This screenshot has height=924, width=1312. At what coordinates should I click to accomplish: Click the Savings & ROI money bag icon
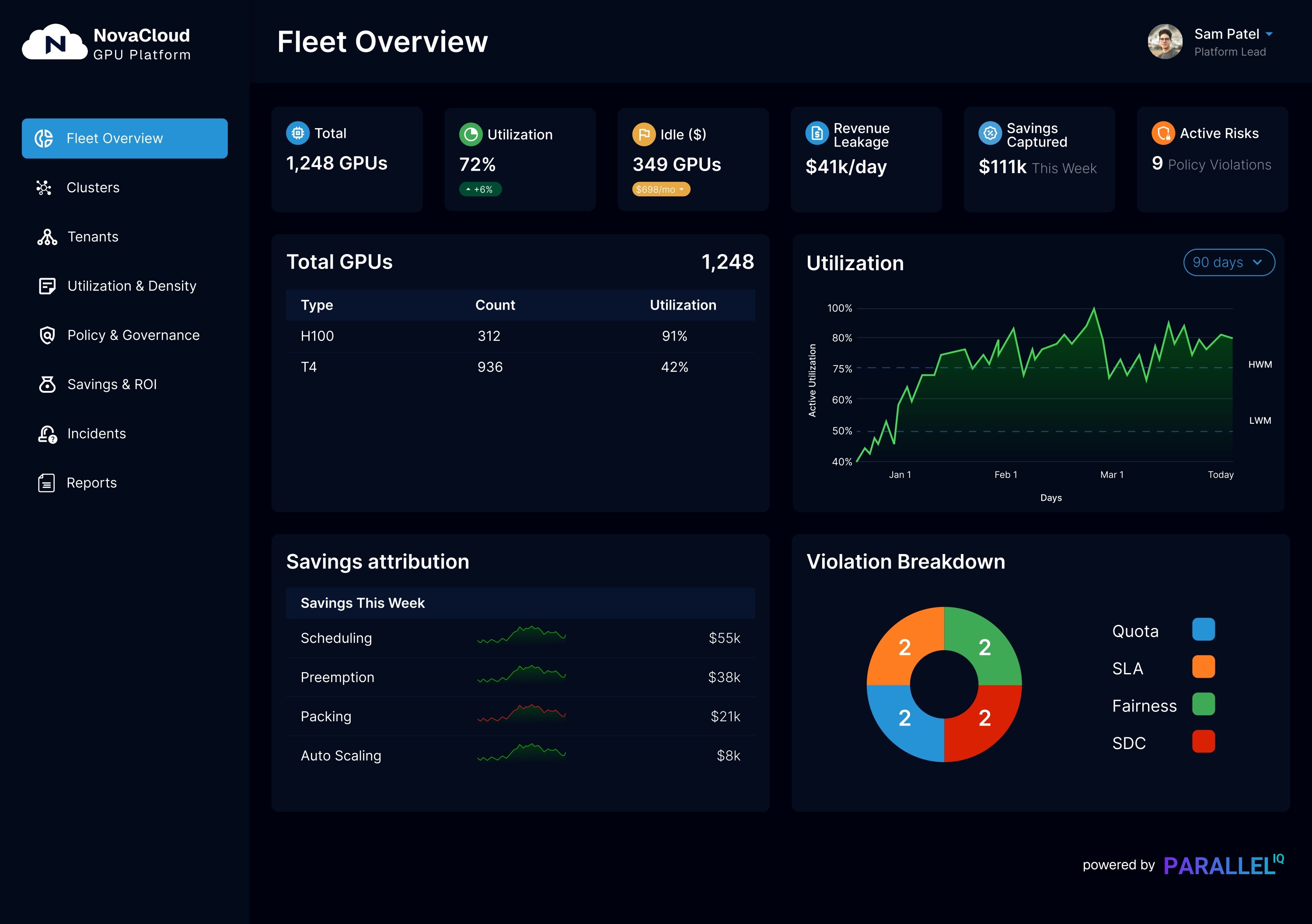47,384
